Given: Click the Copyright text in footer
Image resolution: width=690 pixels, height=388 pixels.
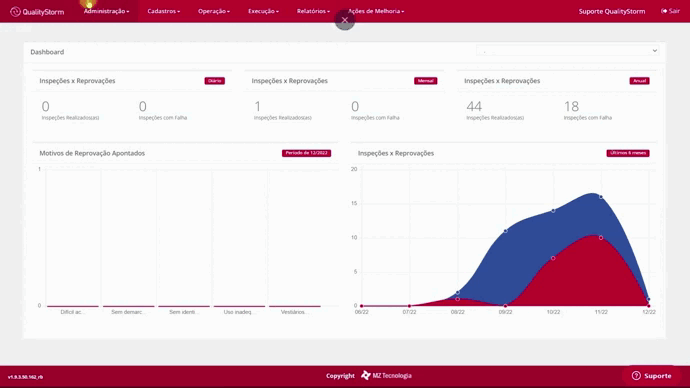Looking at the screenshot, I should [340, 376].
